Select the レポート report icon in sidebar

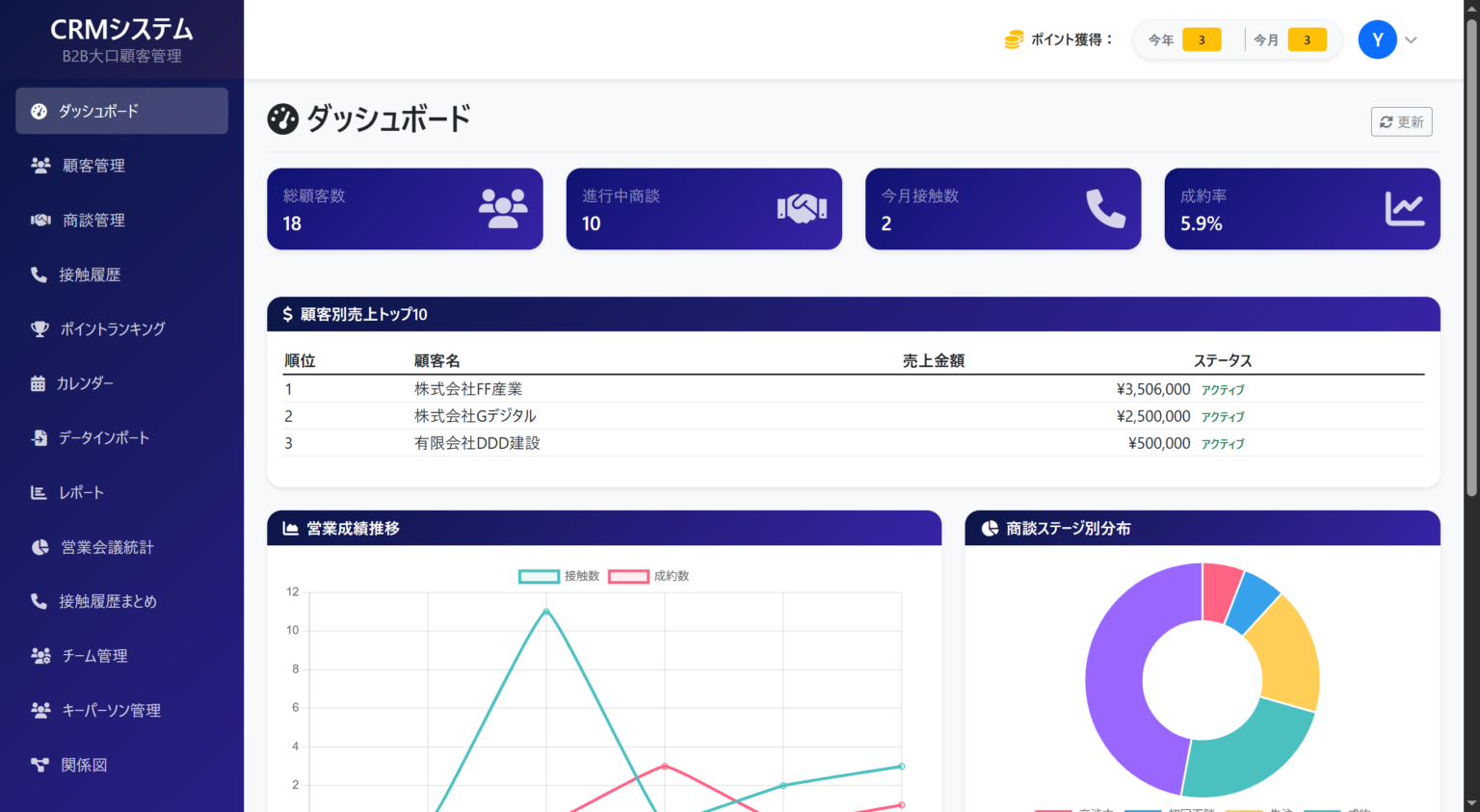(x=40, y=492)
